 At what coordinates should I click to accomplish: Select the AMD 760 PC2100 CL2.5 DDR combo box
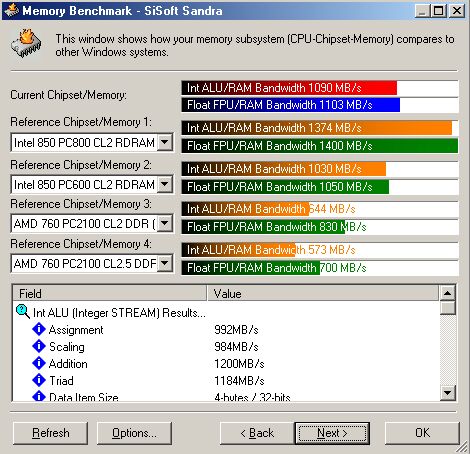click(x=92, y=264)
